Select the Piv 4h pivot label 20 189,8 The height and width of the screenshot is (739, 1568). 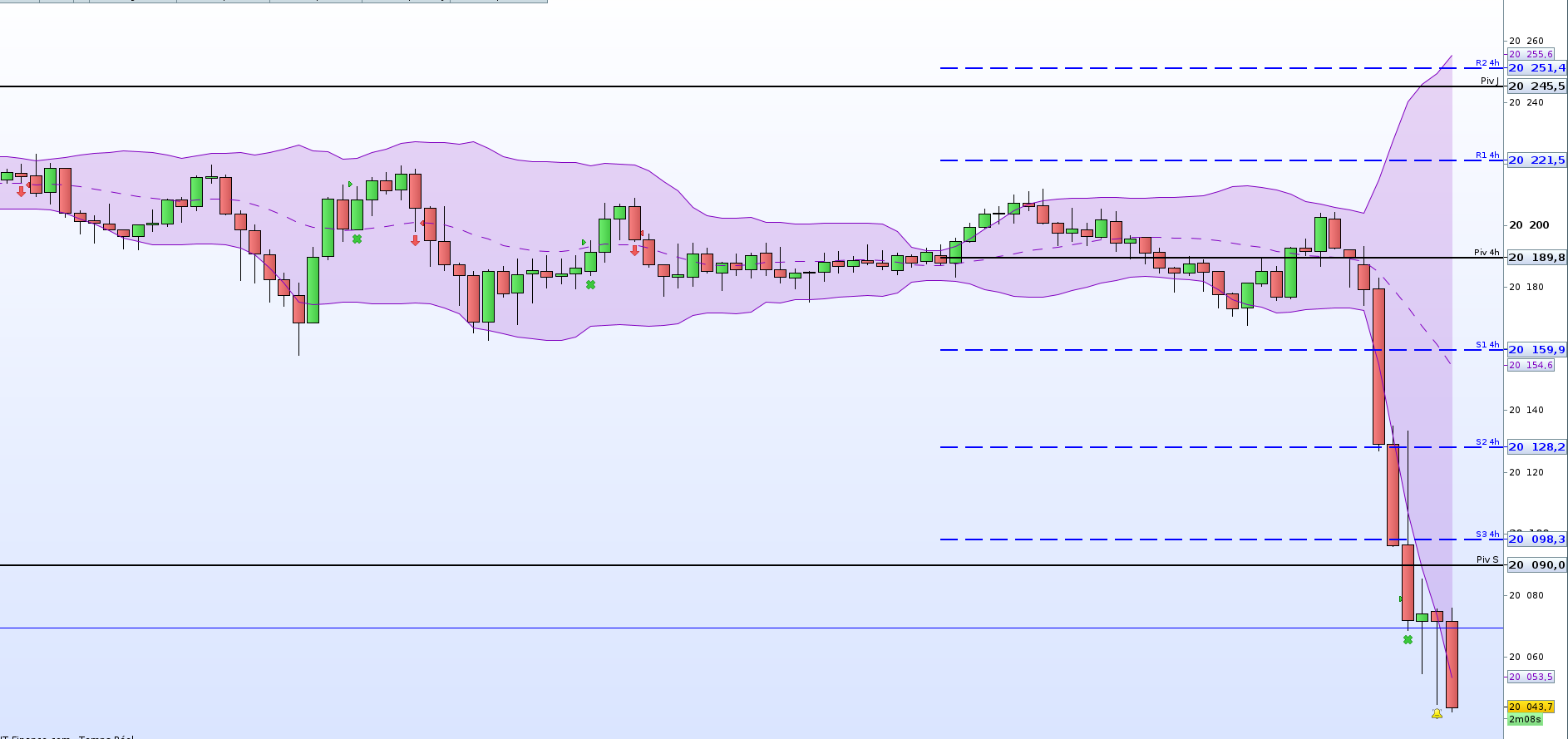coord(1536,258)
